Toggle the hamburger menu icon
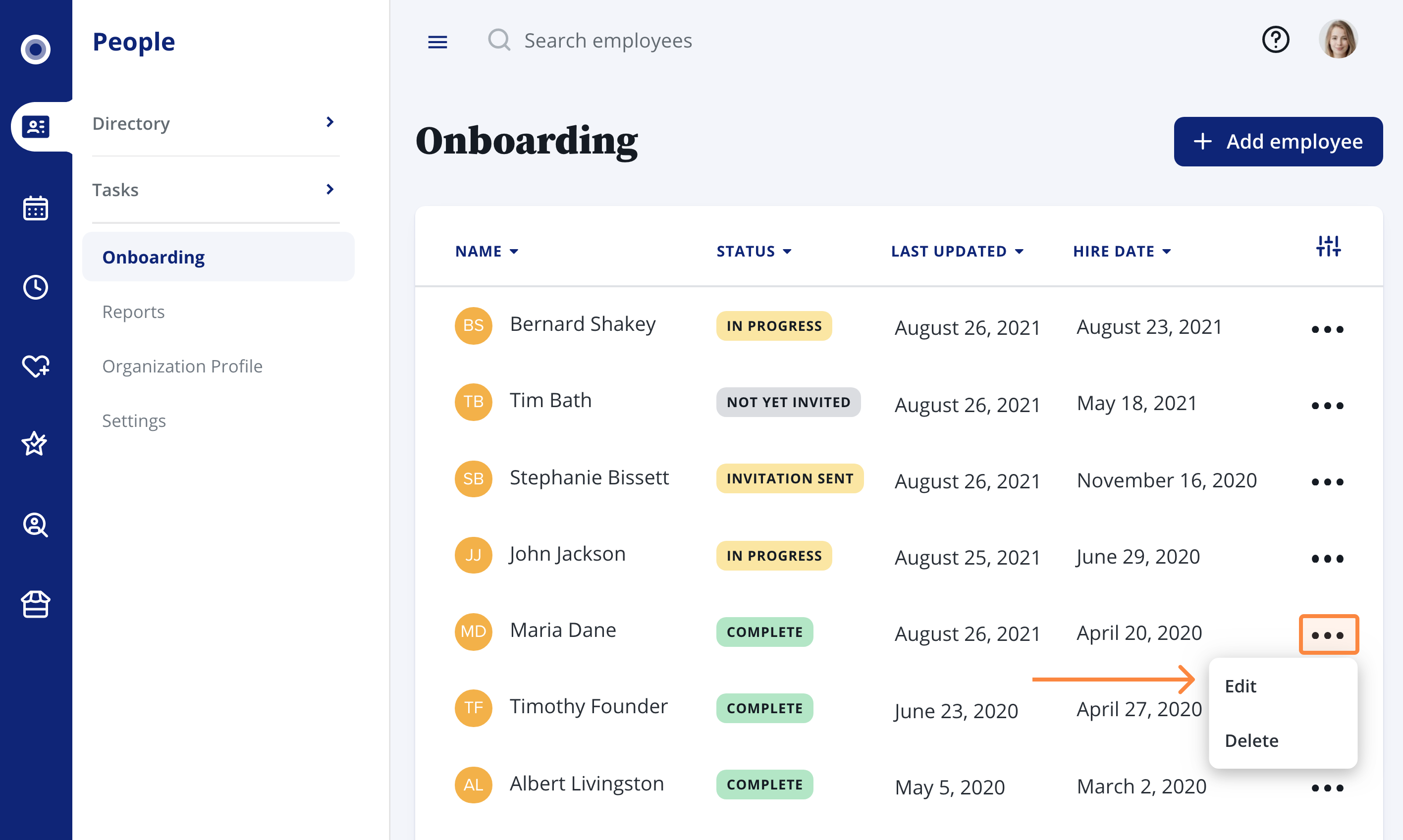Image resolution: width=1403 pixels, height=840 pixels. point(437,42)
